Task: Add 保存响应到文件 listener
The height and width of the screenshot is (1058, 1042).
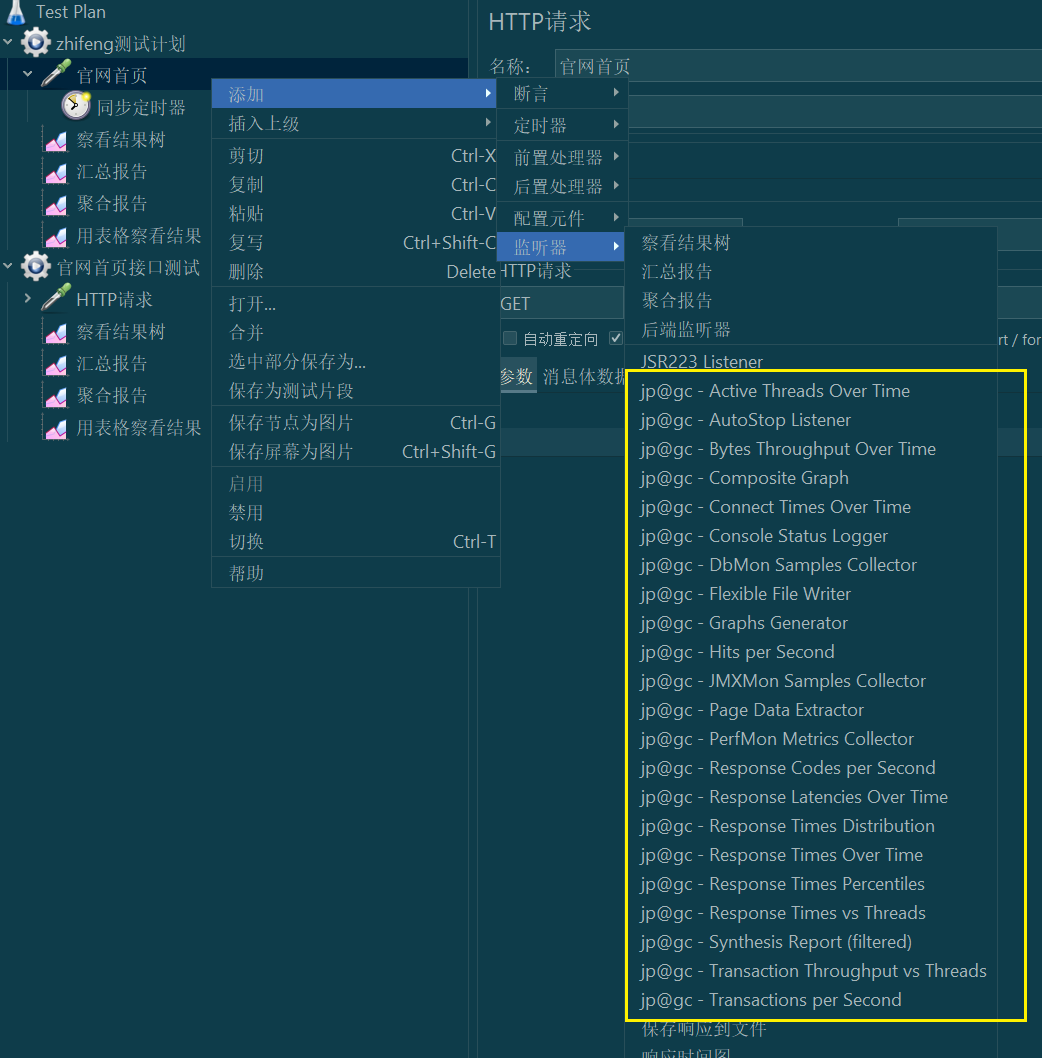Action: pos(811,1029)
